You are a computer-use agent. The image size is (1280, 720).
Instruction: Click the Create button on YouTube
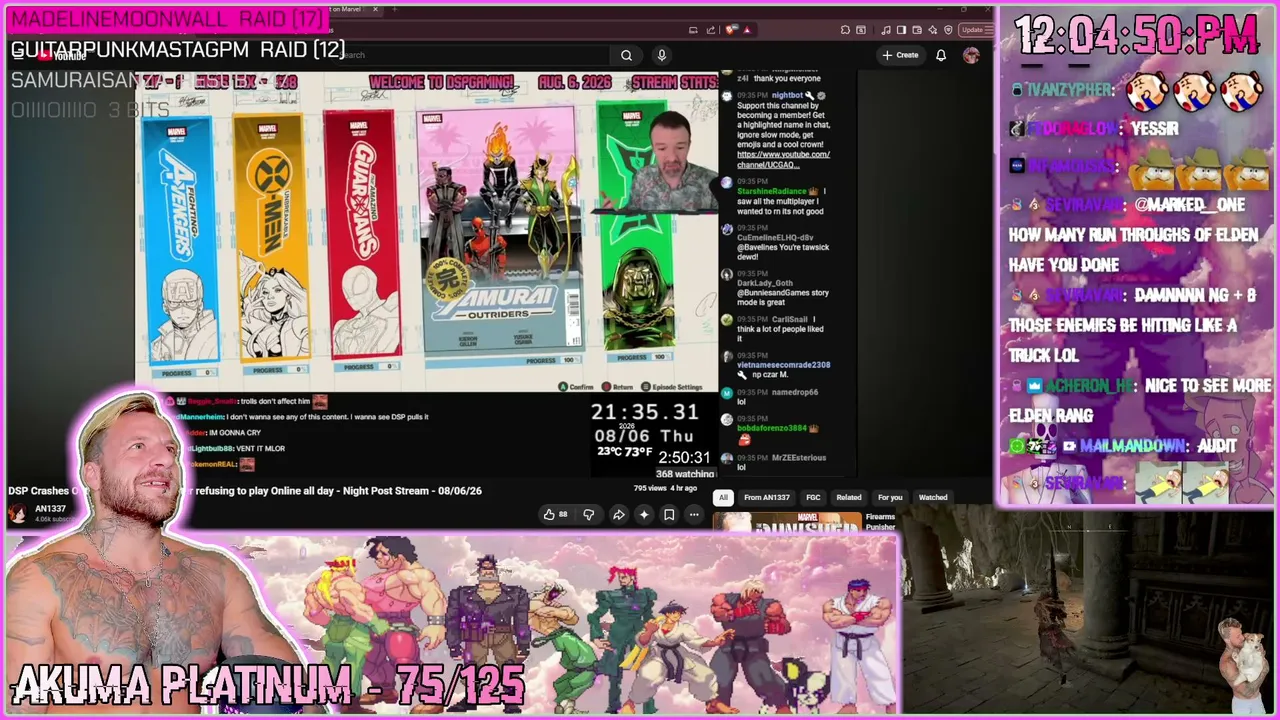click(x=901, y=55)
